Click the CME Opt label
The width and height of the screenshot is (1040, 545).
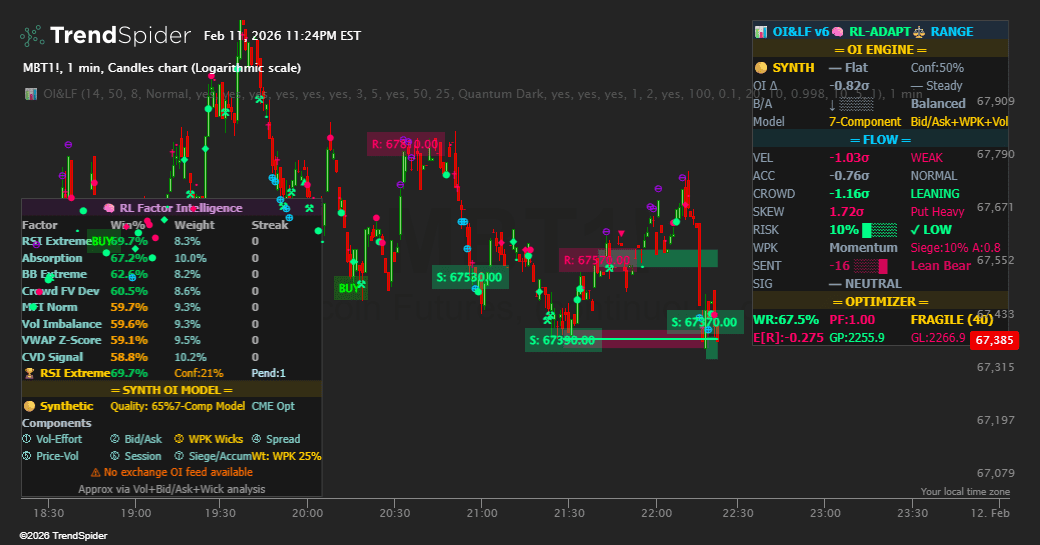coord(273,406)
